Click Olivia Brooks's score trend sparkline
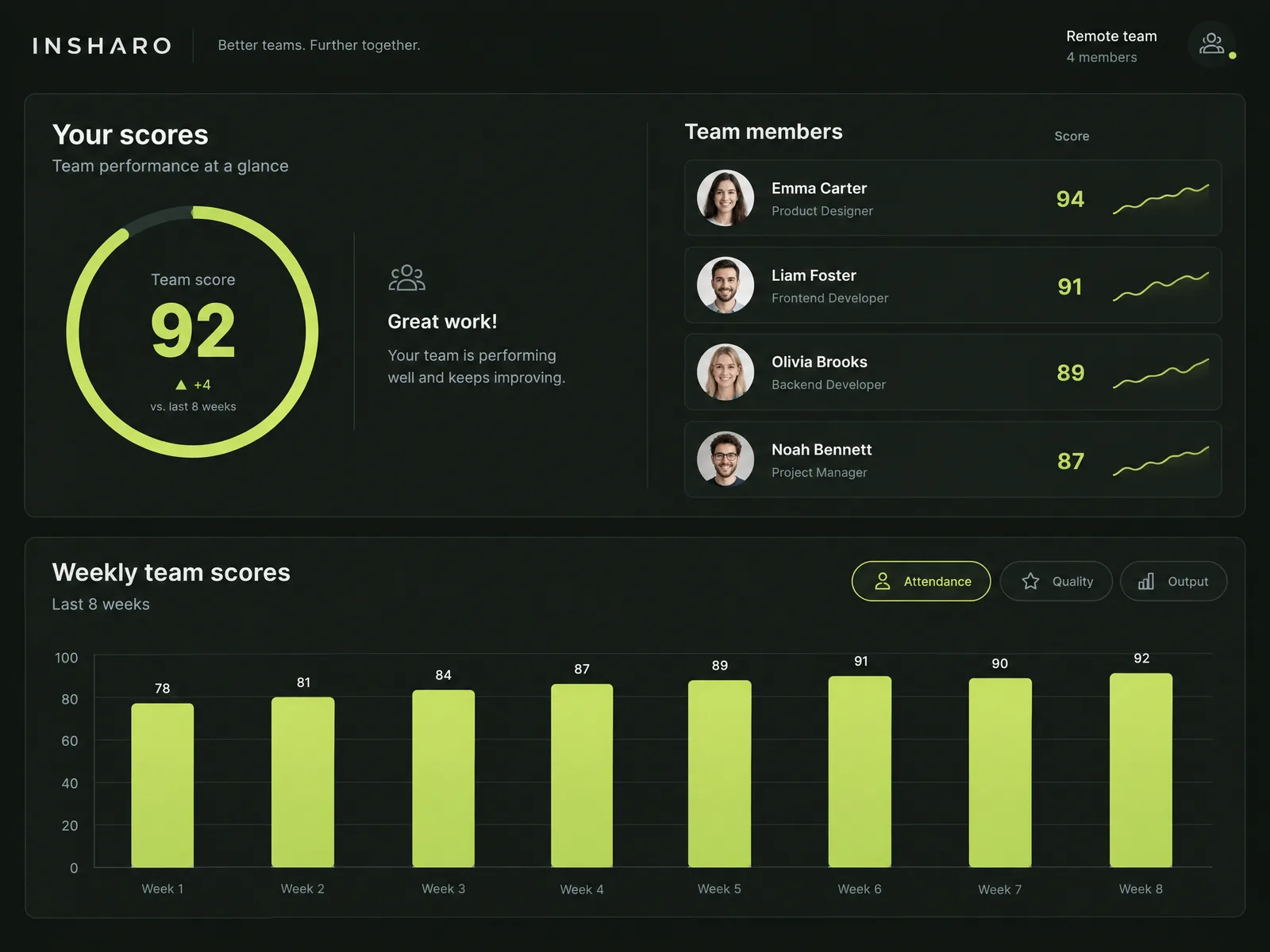 [1160, 373]
